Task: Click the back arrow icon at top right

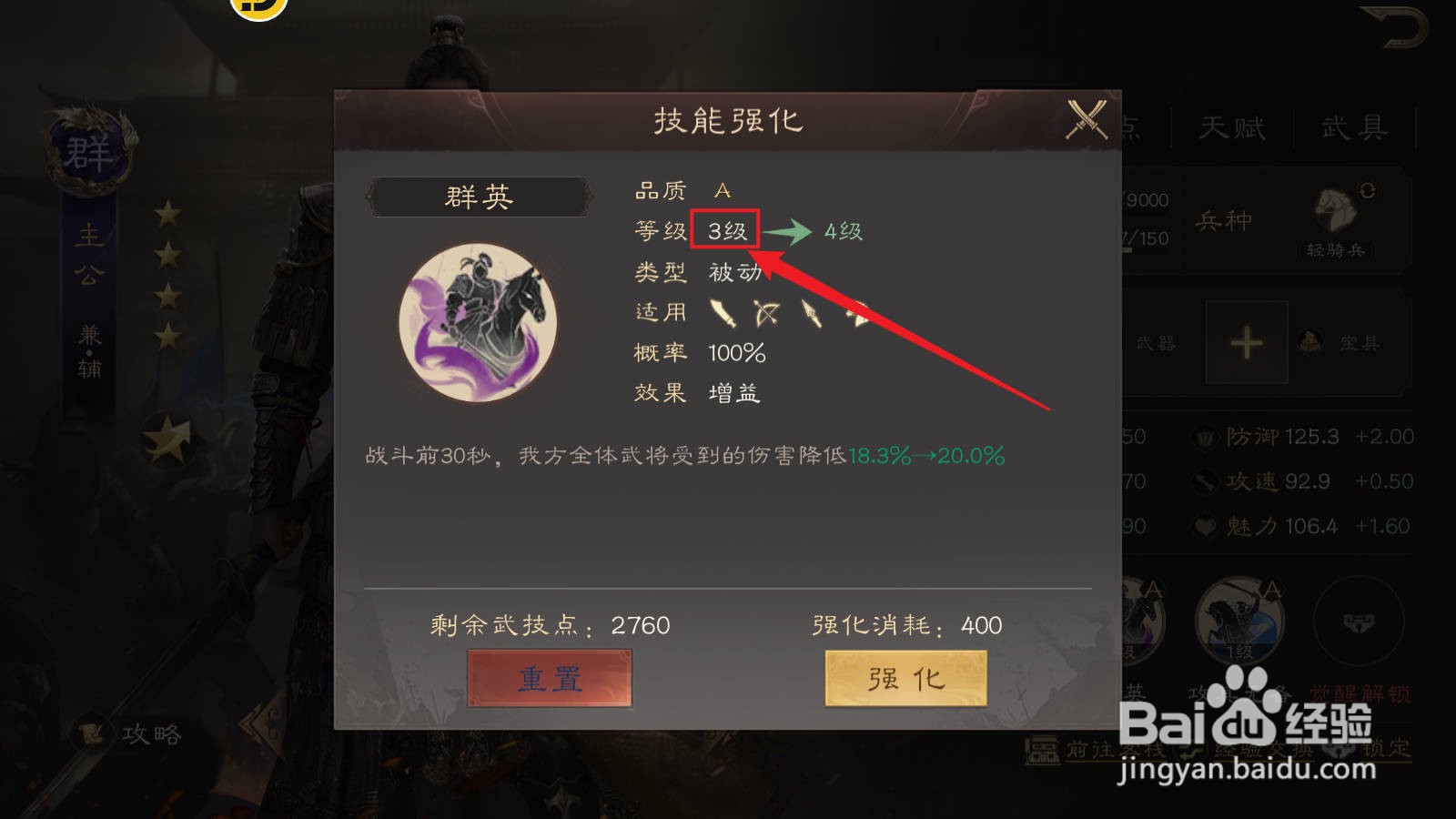Action: pos(1393,27)
